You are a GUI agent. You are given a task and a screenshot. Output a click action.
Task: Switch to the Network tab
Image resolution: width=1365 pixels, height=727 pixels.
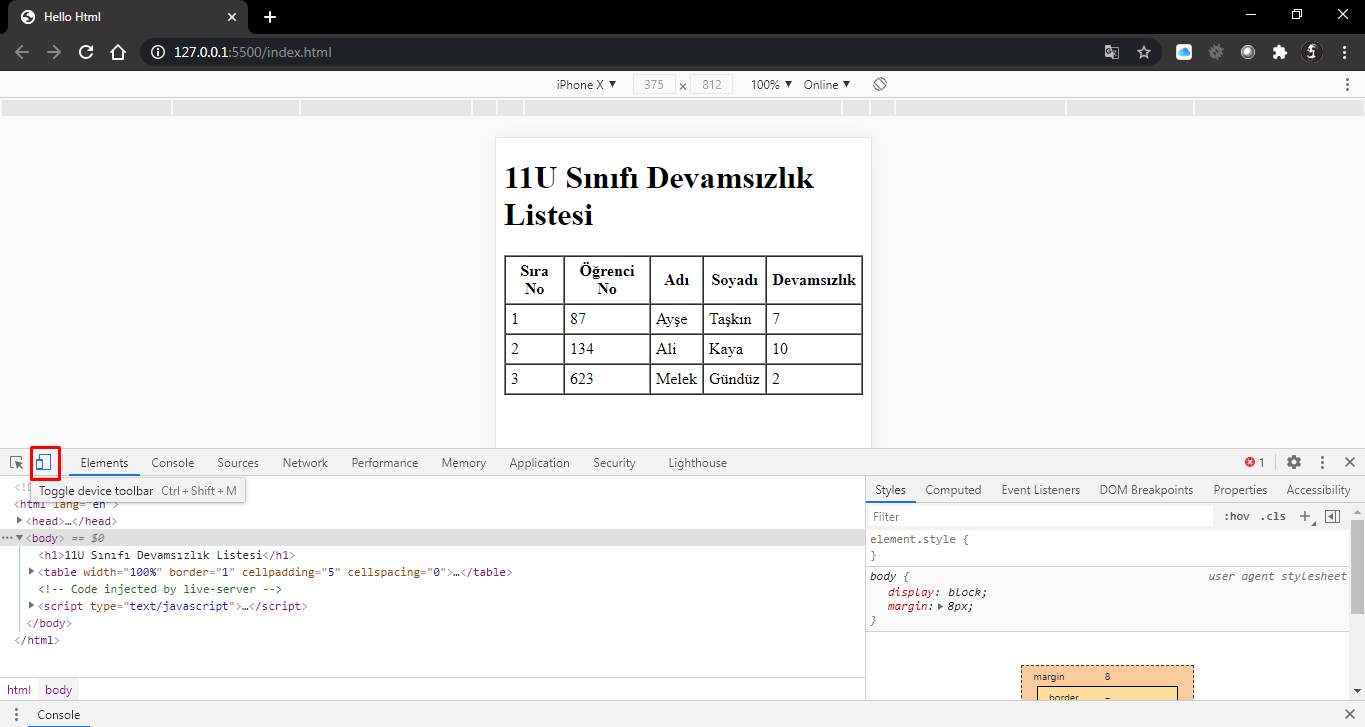305,463
